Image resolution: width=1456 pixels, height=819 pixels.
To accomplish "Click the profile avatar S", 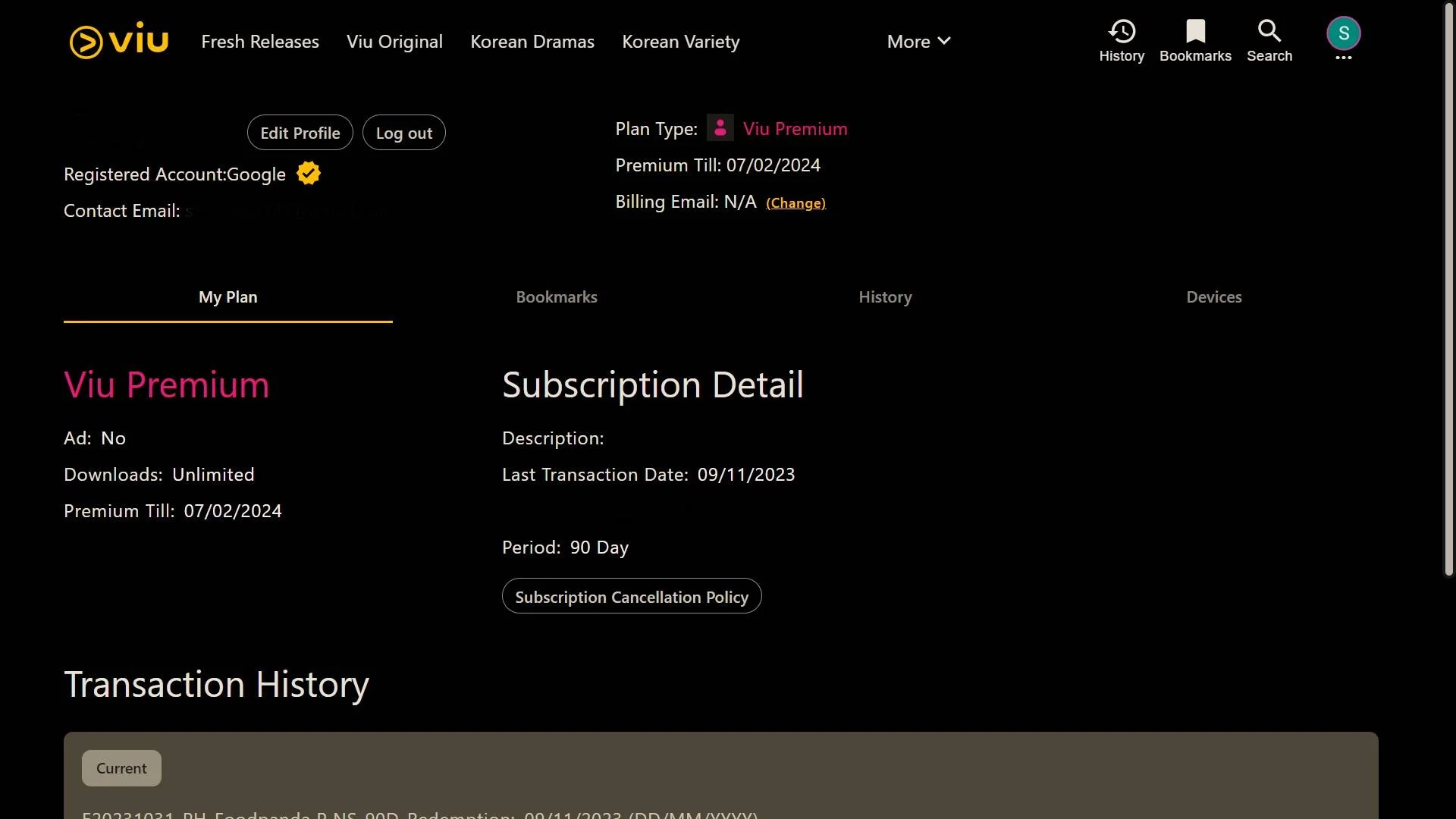I will (x=1343, y=33).
